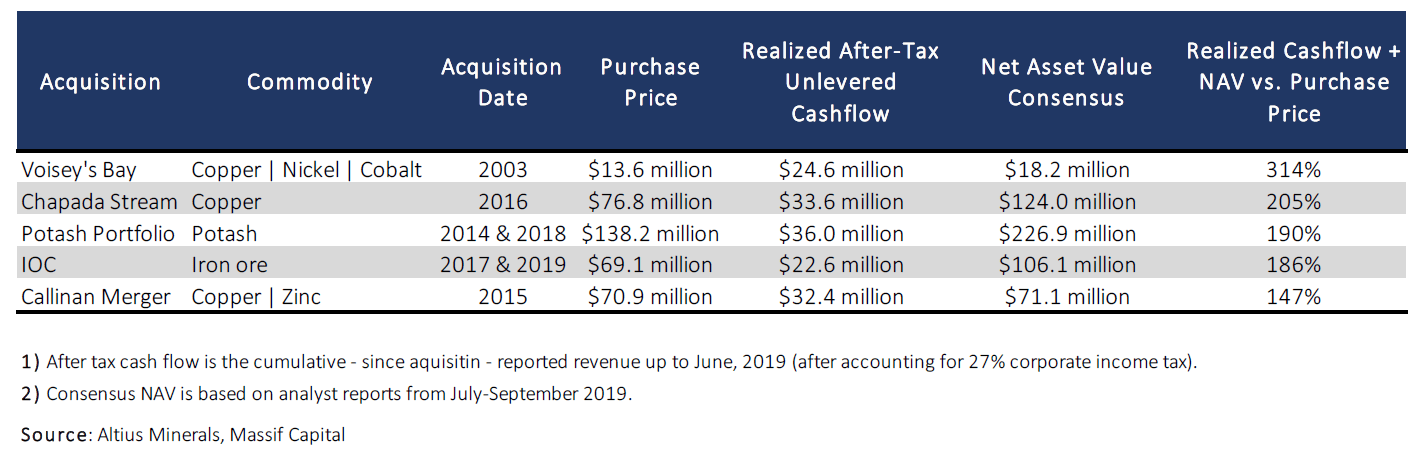The width and height of the screenshot is (1422, 454).
Task: Click the Acquisition column header
Action: (x=100, y=82)
